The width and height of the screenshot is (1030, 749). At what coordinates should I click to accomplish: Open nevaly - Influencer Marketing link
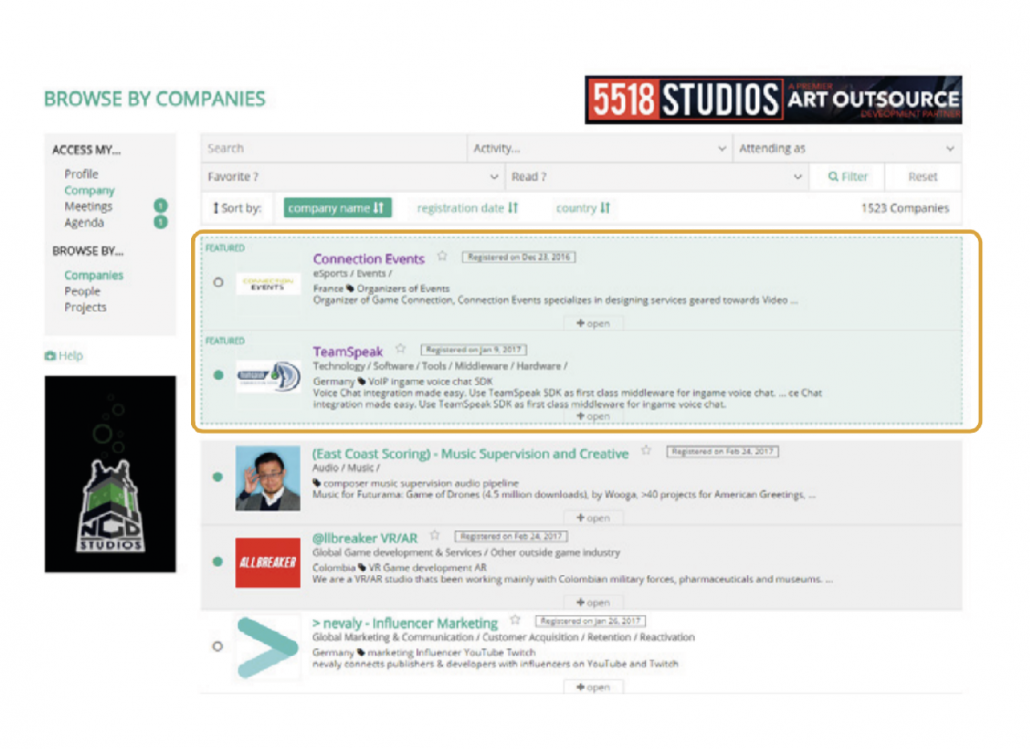point(405,623)
